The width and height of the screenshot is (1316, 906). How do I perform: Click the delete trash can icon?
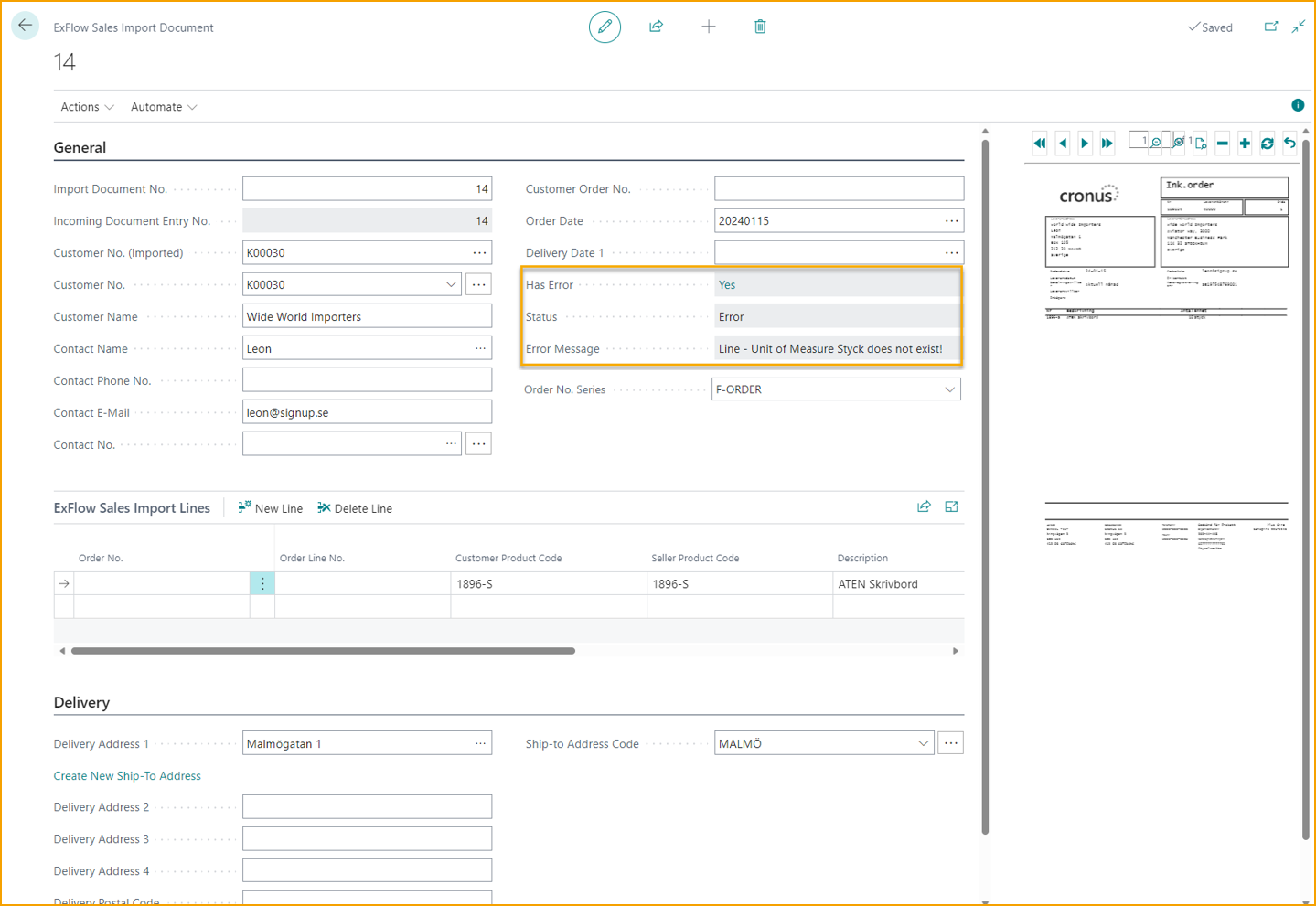click(x=760, y=27)
